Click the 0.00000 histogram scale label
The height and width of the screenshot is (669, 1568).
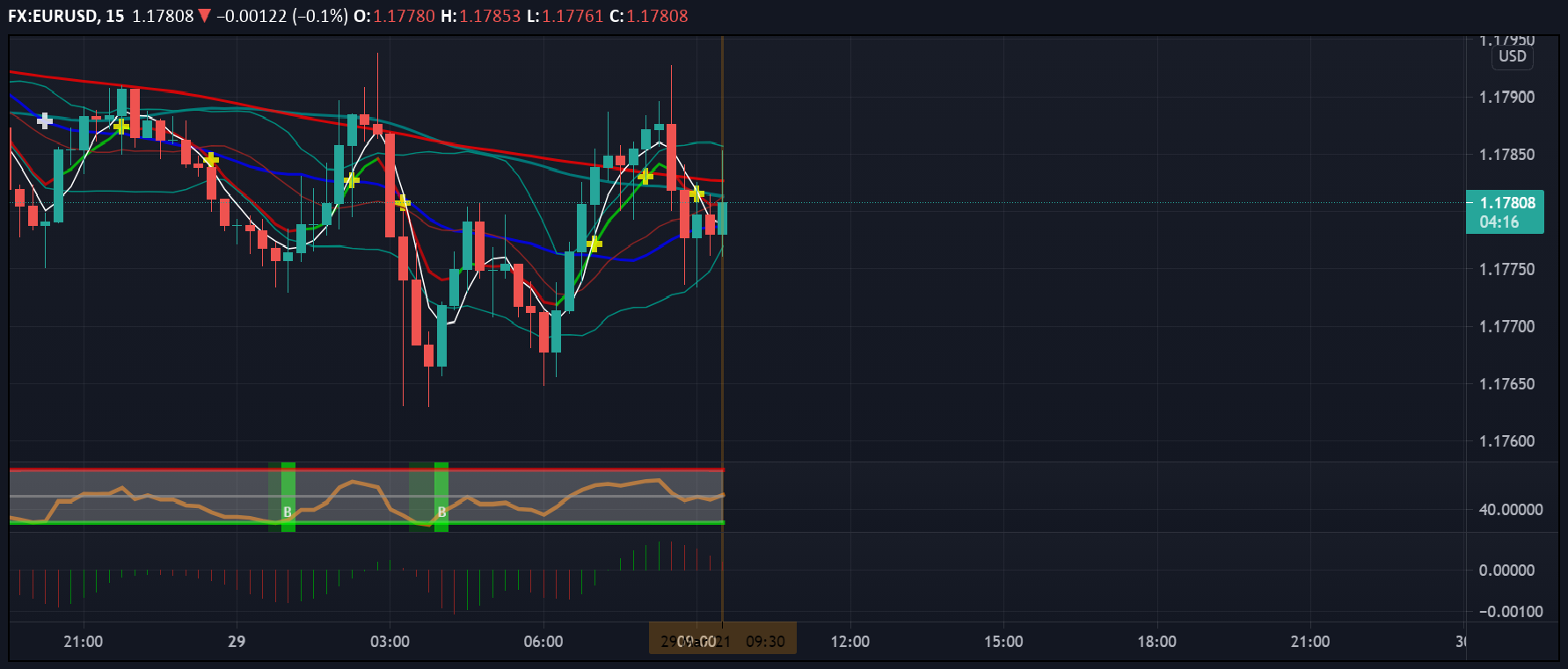point(1506,571)
